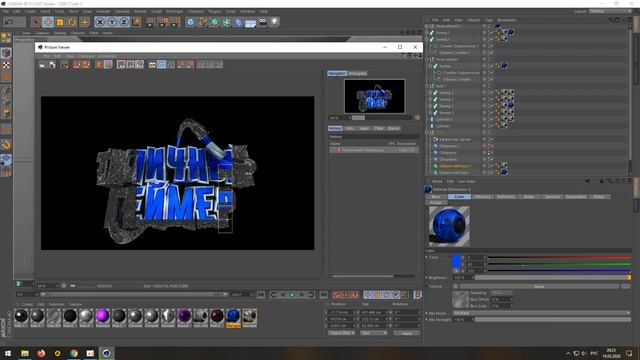Viewport: 640px width, 360px height.
Task: Select the purple material ball in Material Manager
Action: click(102, 316)
